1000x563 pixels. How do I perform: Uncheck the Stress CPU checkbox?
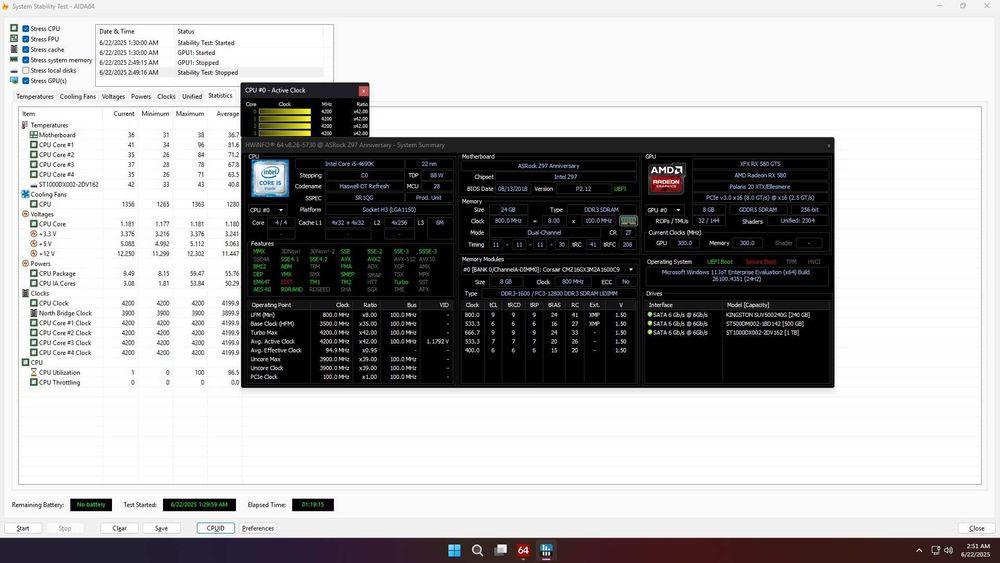click(26, 29)
